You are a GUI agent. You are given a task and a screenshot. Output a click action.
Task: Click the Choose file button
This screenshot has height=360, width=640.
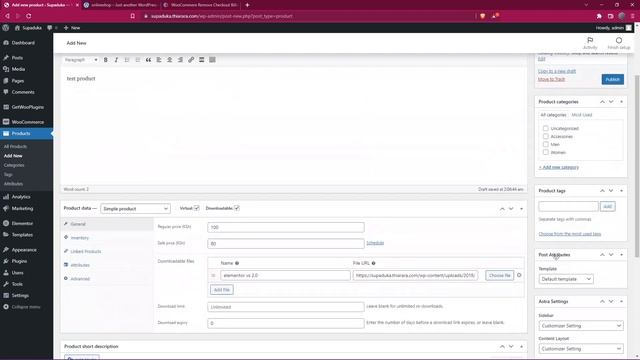click(500, 276)
